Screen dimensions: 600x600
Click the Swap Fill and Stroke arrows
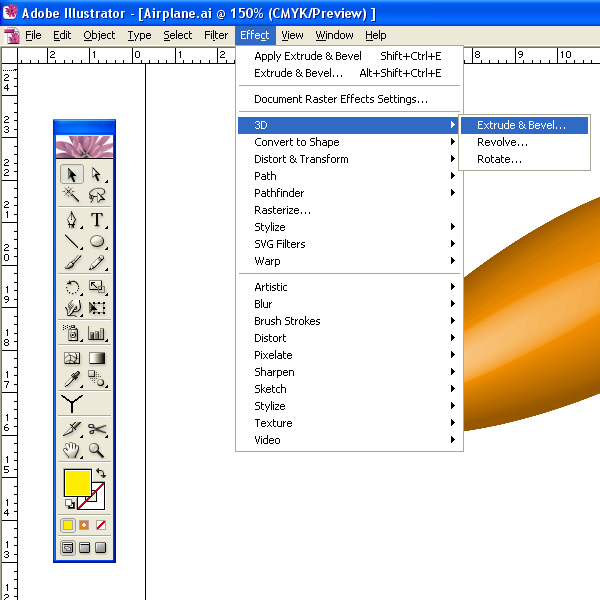click(x=101, y=473)
